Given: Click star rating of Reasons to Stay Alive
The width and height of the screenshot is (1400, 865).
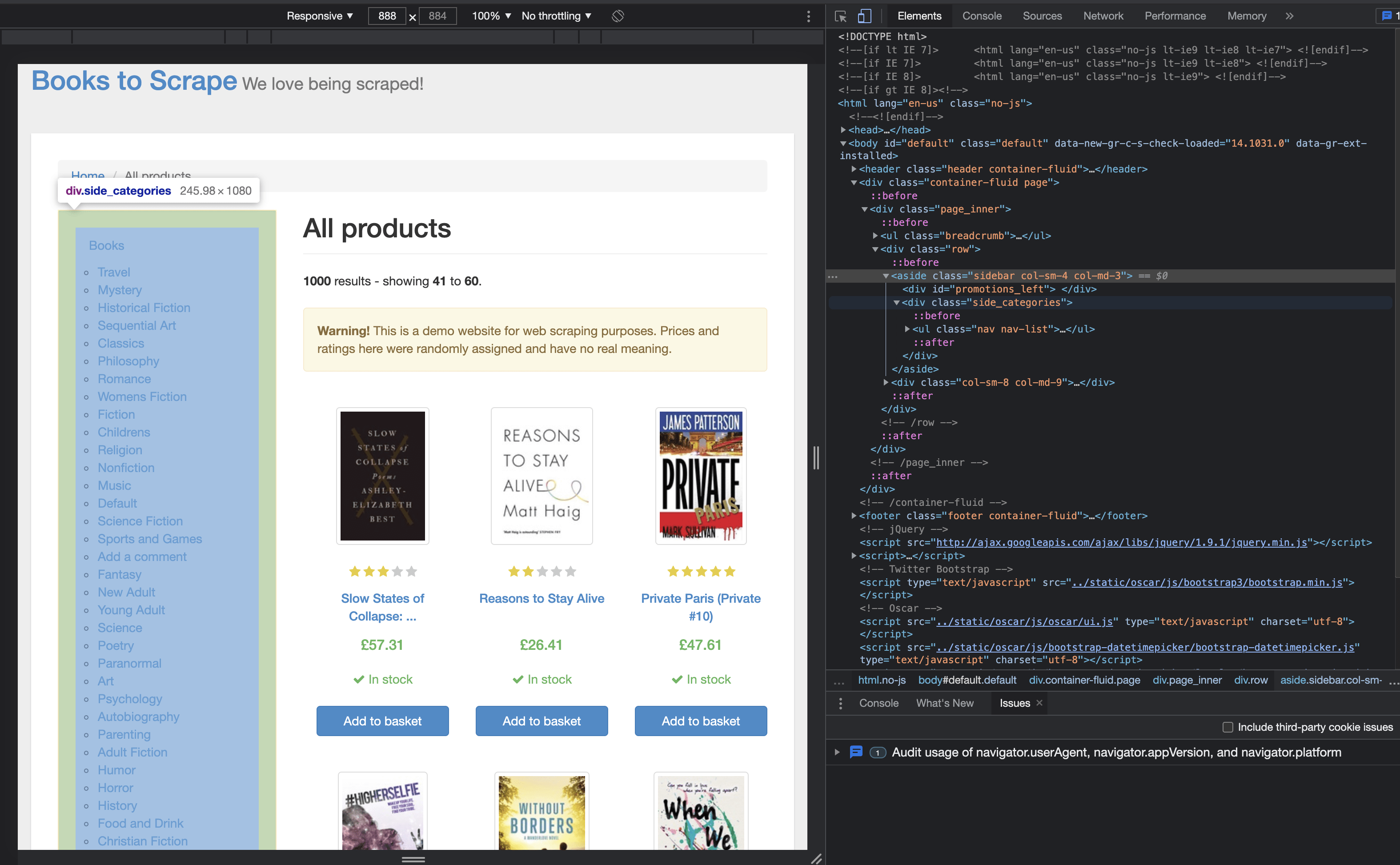Looking at the screenshot, I should (x=542, y=571).
